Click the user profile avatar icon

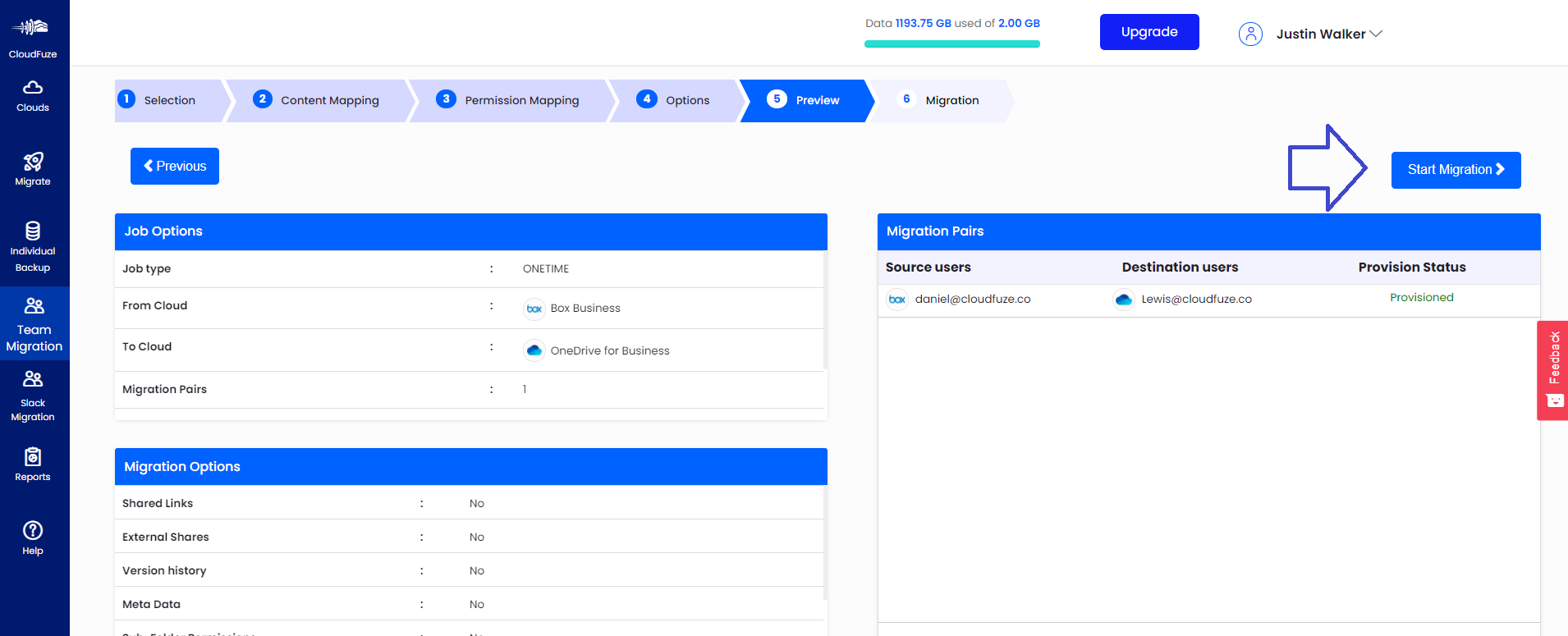(x=1250, y=34)
